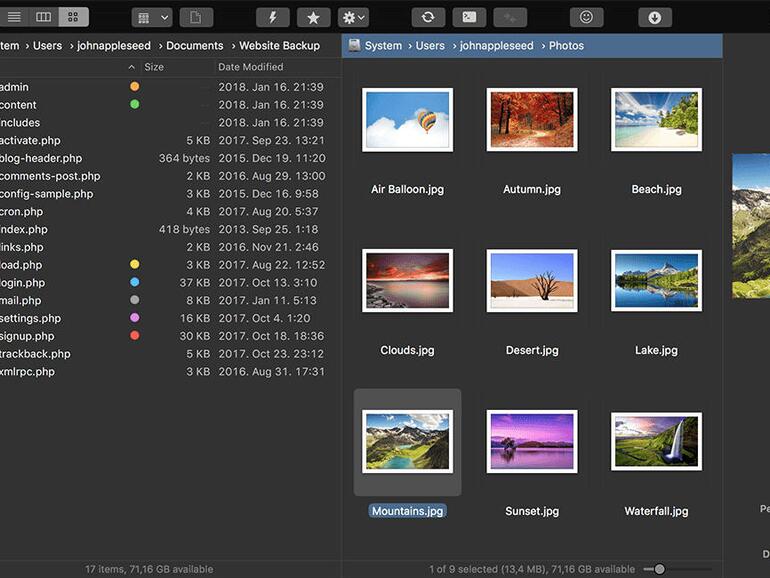Click the download arrow icon
This screenshot has width=770, height=578.
[654, 17]
